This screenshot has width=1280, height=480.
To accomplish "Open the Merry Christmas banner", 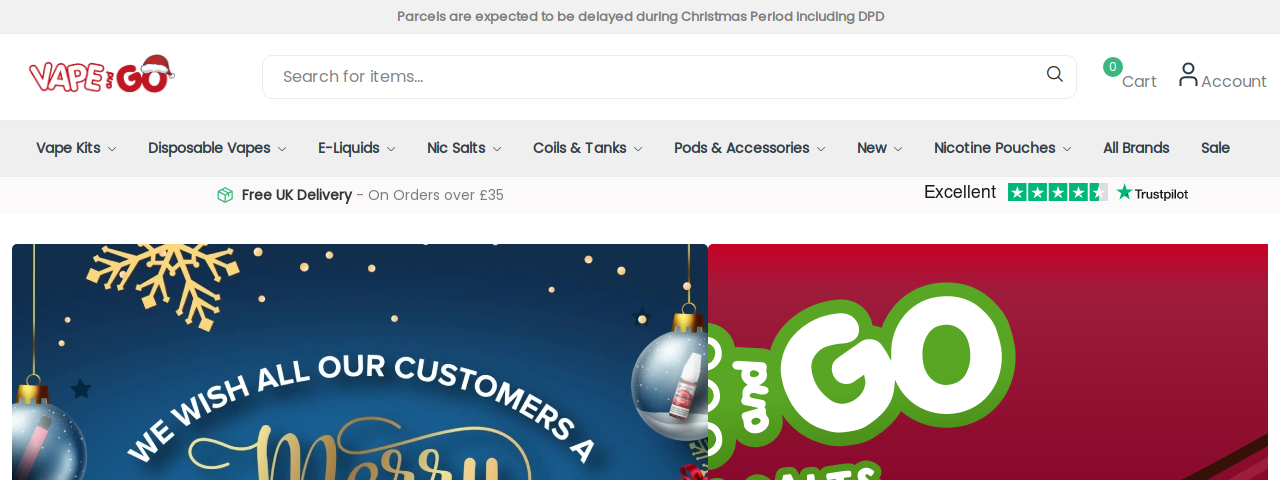I will [x=360, y=362].
